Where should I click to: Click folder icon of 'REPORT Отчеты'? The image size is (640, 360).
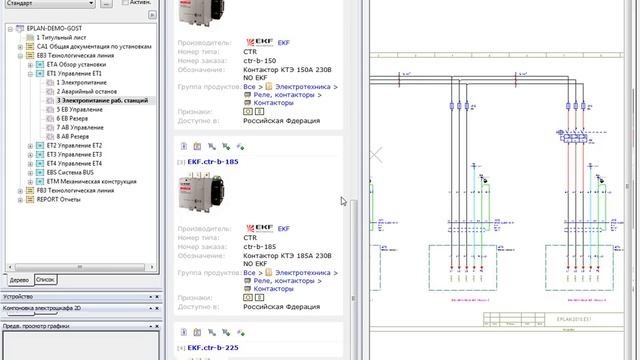tap(30, 200)
